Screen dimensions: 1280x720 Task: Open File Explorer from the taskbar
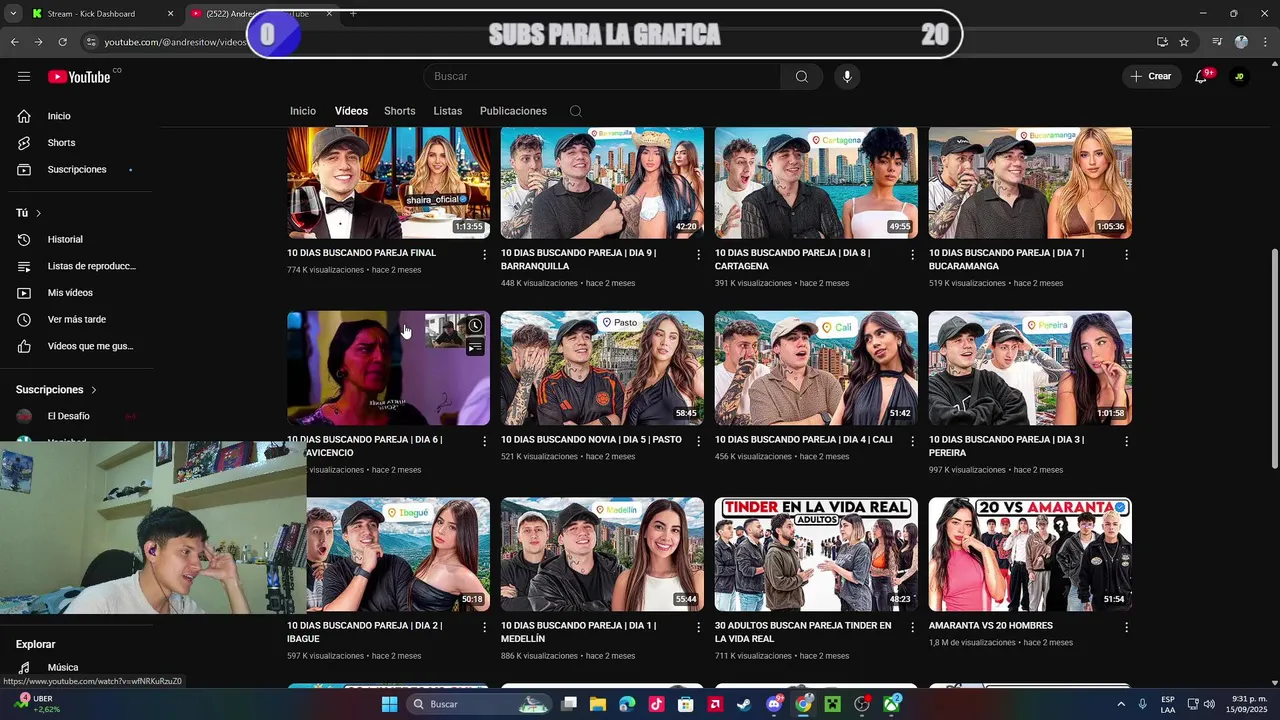[x=597, y=704]
